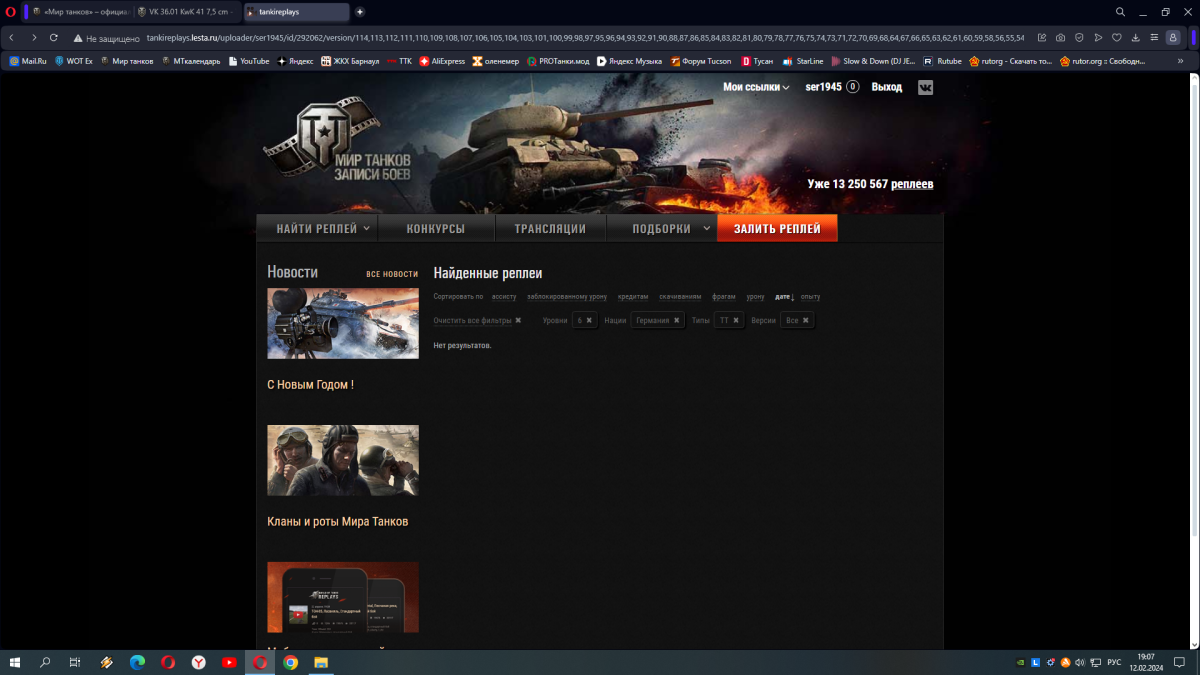Open the browser downloads icon
1200x675 pixels.
(1136, 37)
